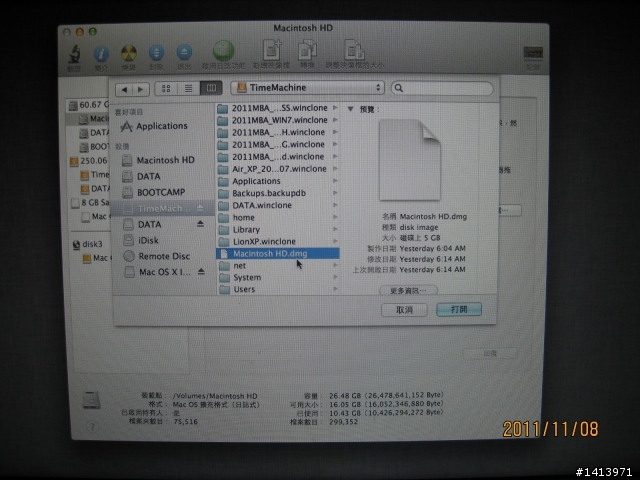Eject the TimeMachine volume

coord(200,208)
